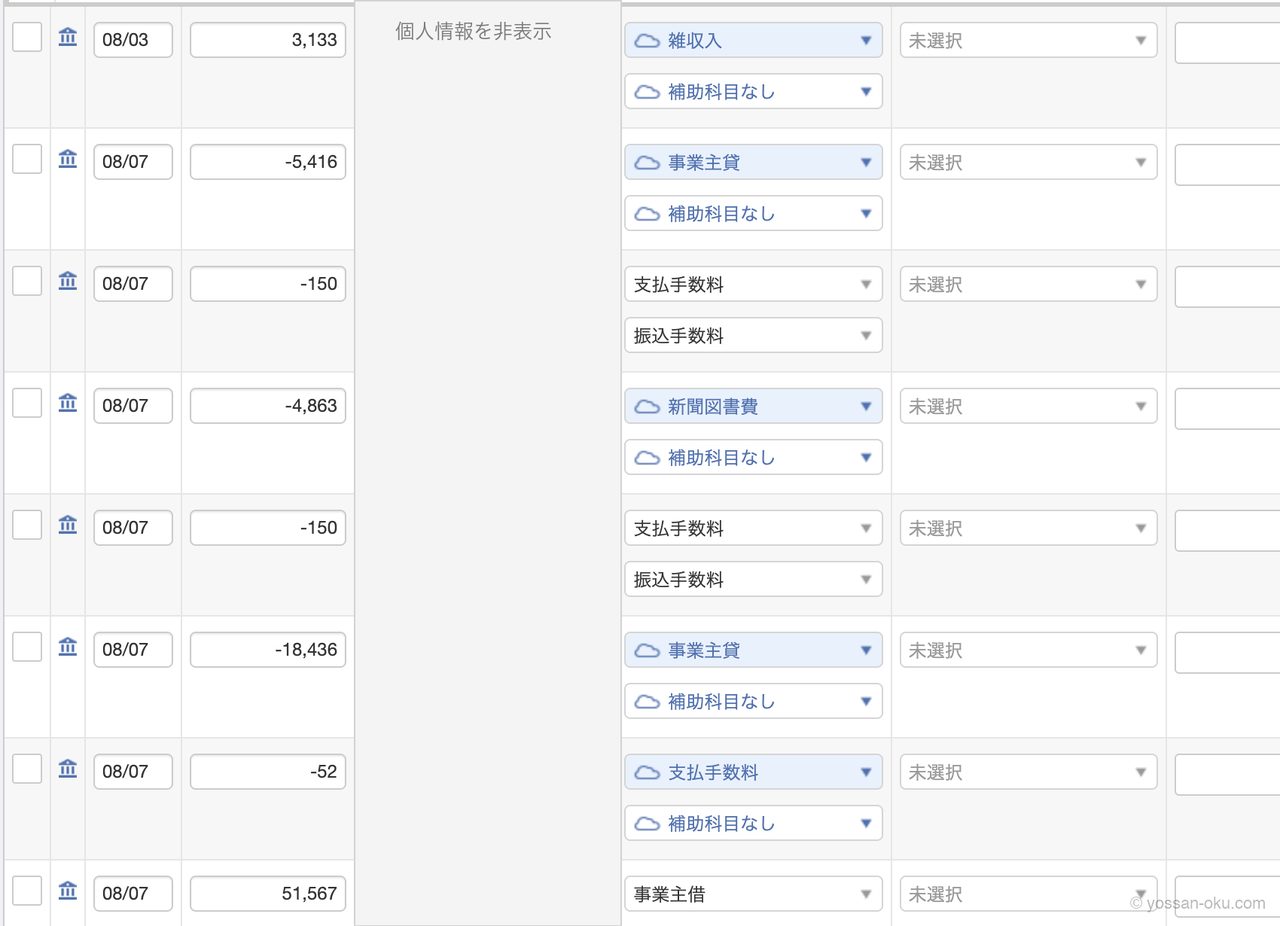Viewport: 1280px width, 926px height.
Task: Open the 事業主借 account dropdown
Action: coord(754,894)
